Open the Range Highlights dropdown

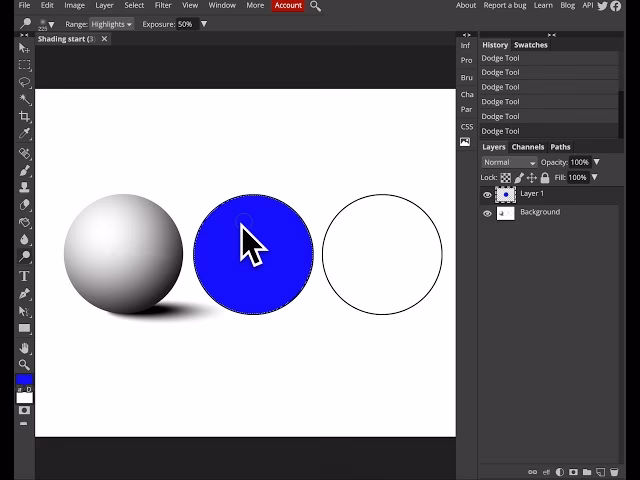(x=112, y=23)
